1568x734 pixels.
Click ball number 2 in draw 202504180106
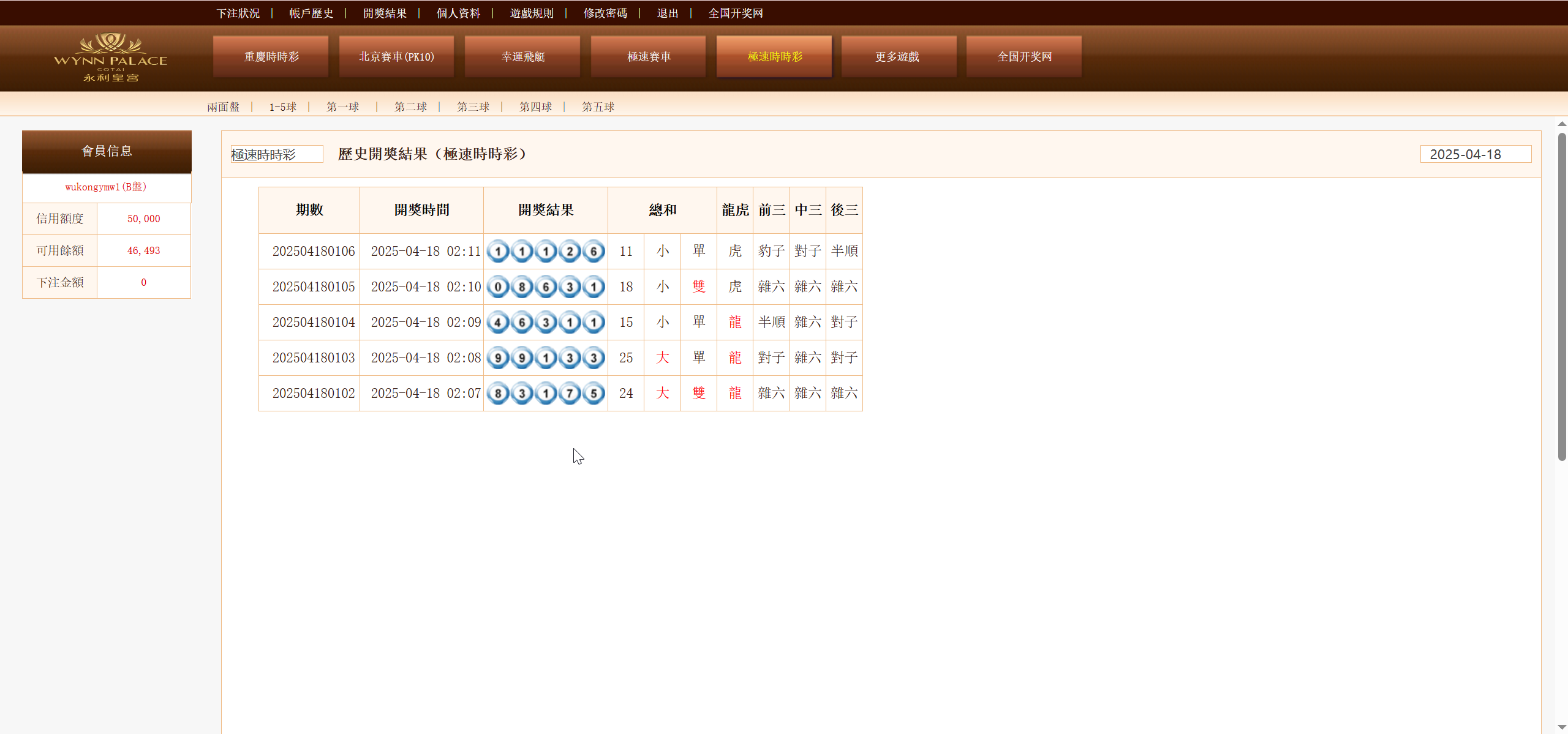click(570, 252)
